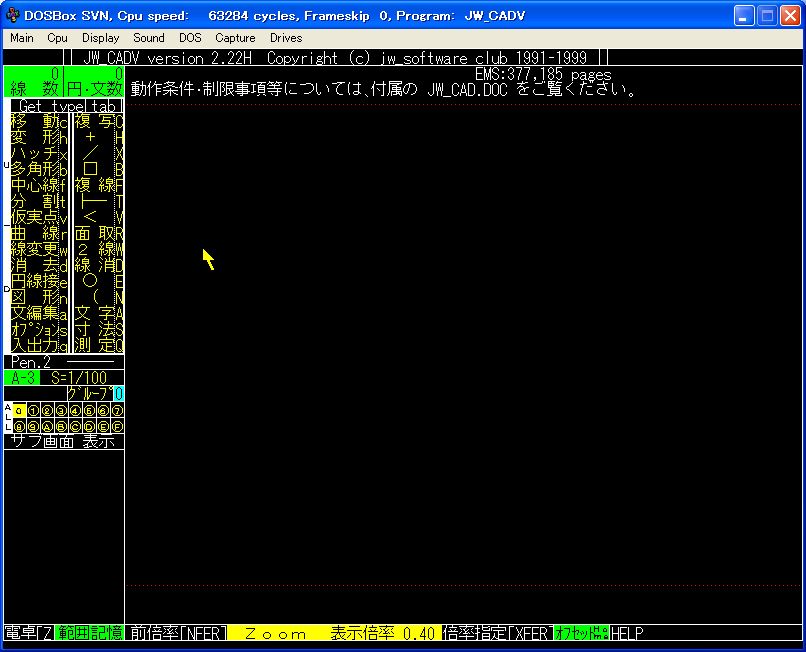806x652 pixels.
Task: Select the 移動 (move) command
Action: click(x=35, y=122)
